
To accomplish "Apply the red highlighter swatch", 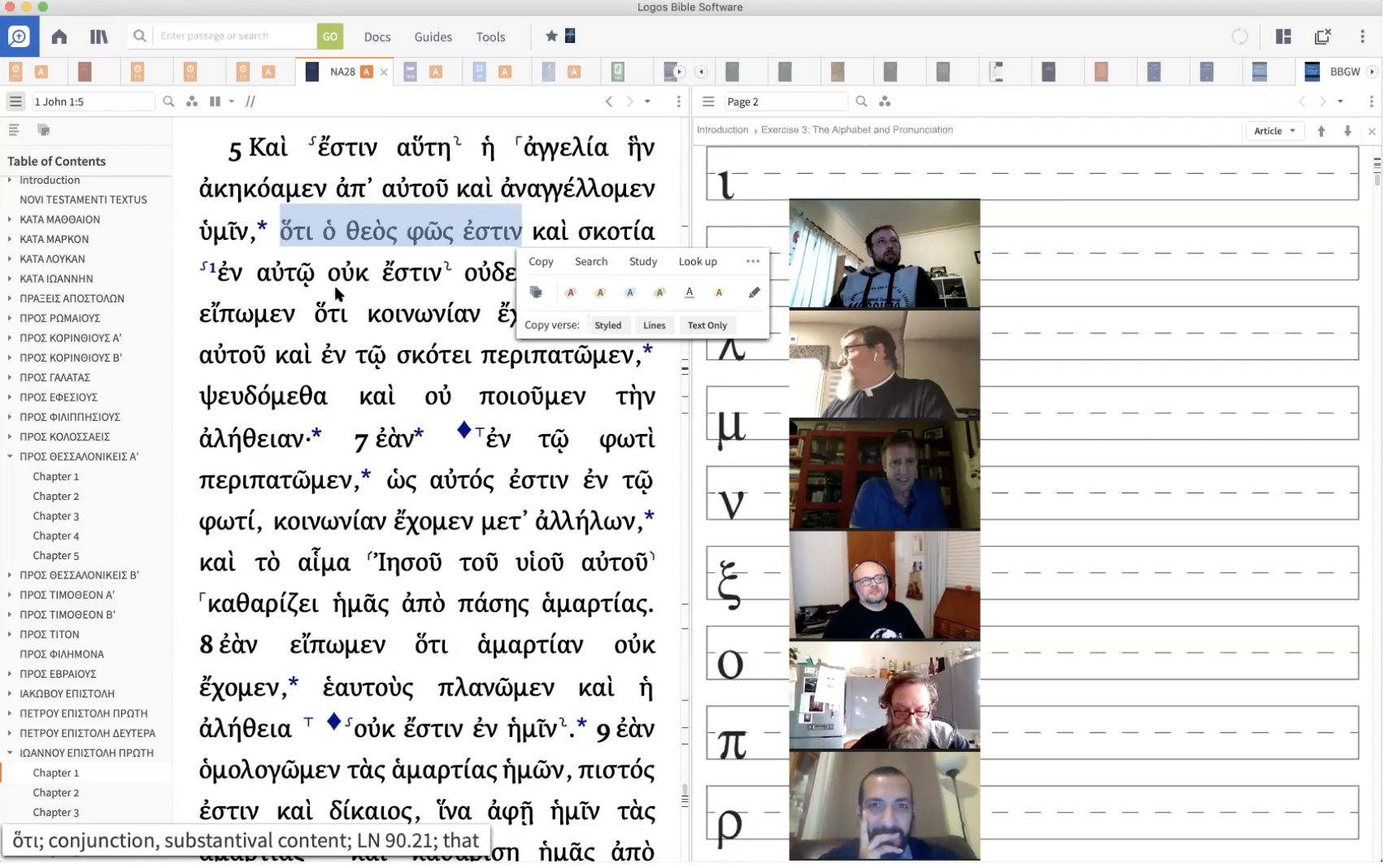I will point(571,293).
